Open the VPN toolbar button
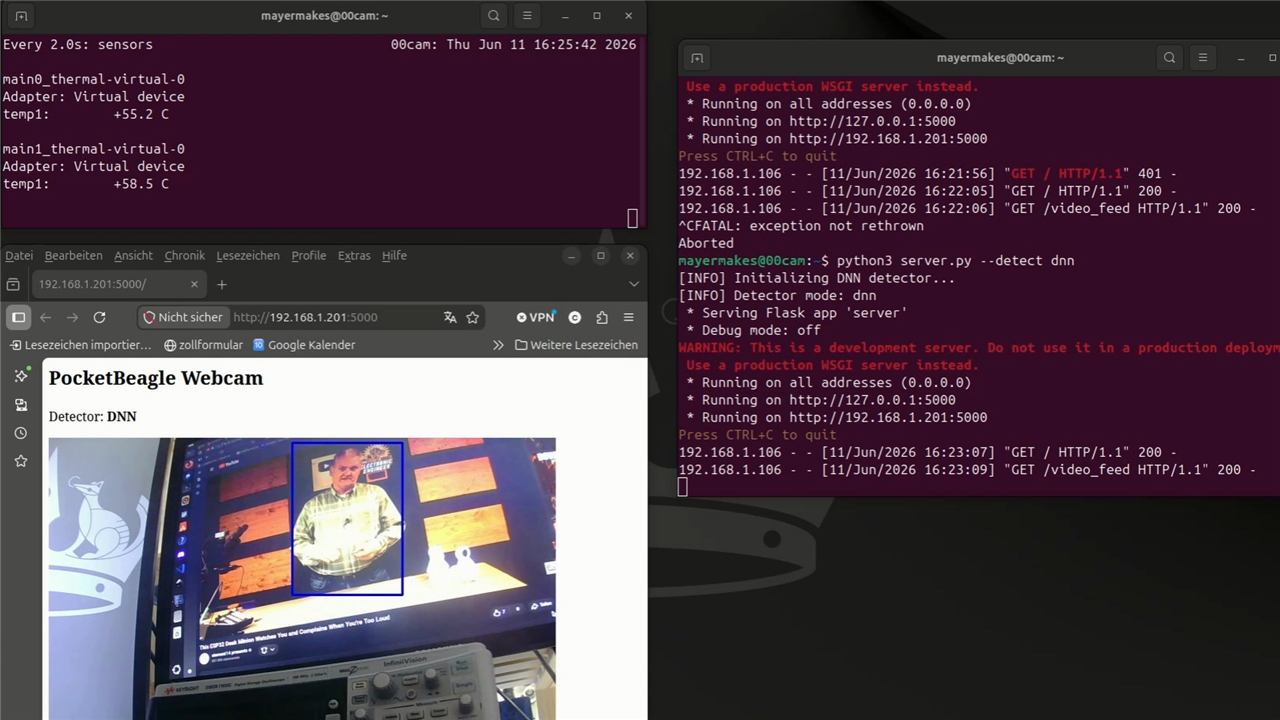Screen dimensions: 1280x720 pyautogui.click(x=536, y=317)
